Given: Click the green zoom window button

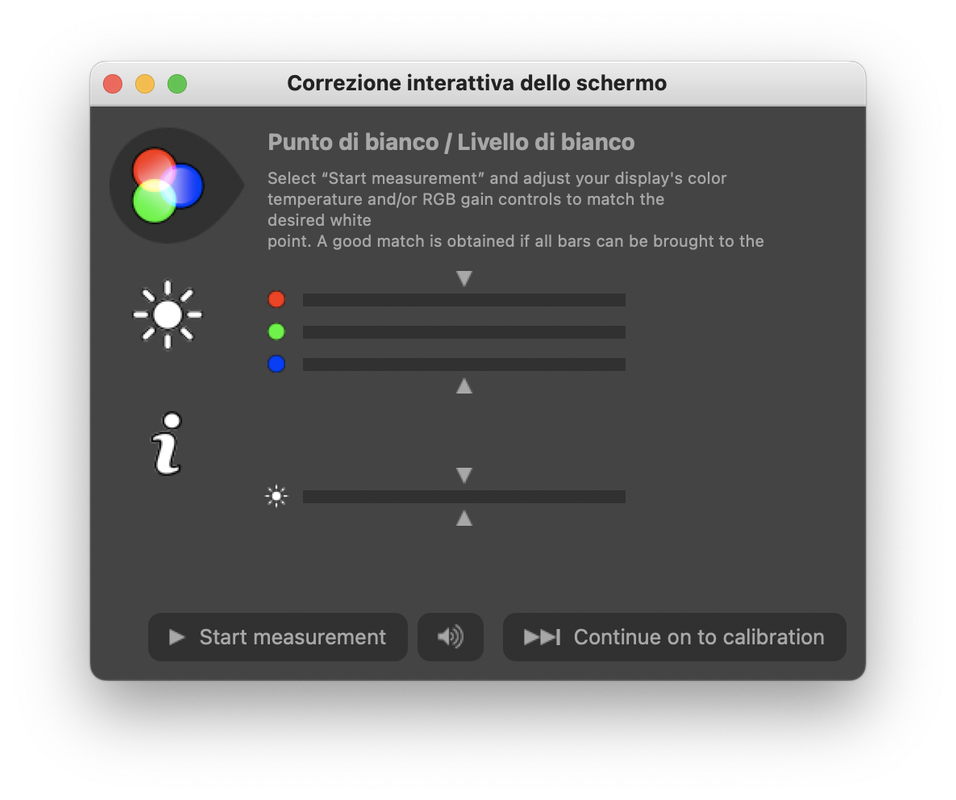Looking at the screenshot, I should click(x=177, y=84).
